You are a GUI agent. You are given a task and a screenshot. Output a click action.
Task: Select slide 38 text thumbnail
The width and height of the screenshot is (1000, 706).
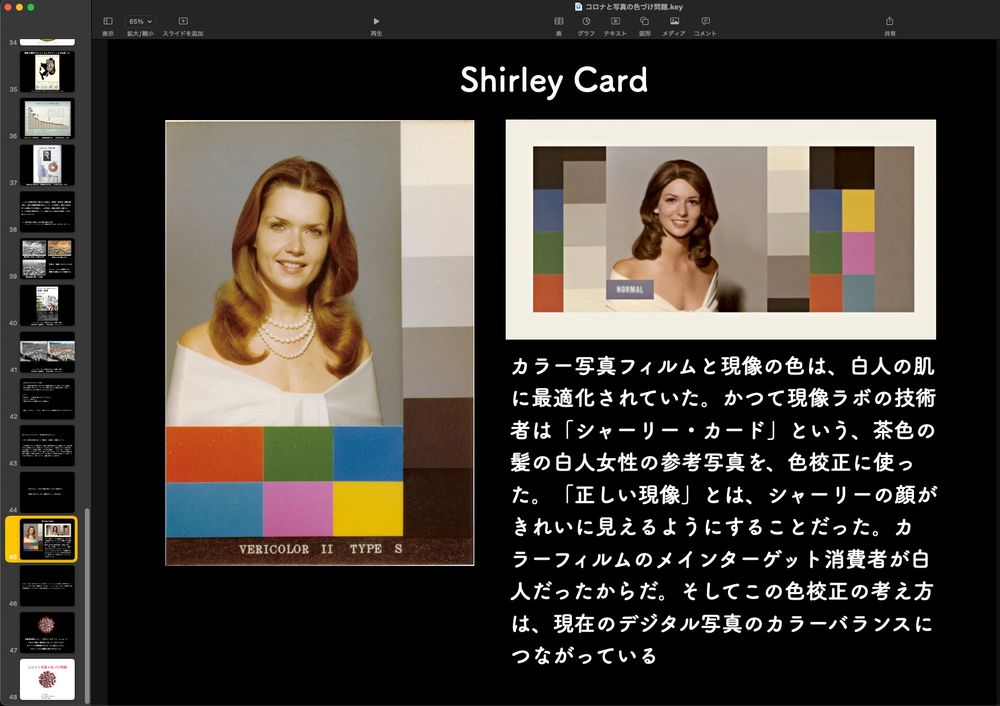[47, 212]
